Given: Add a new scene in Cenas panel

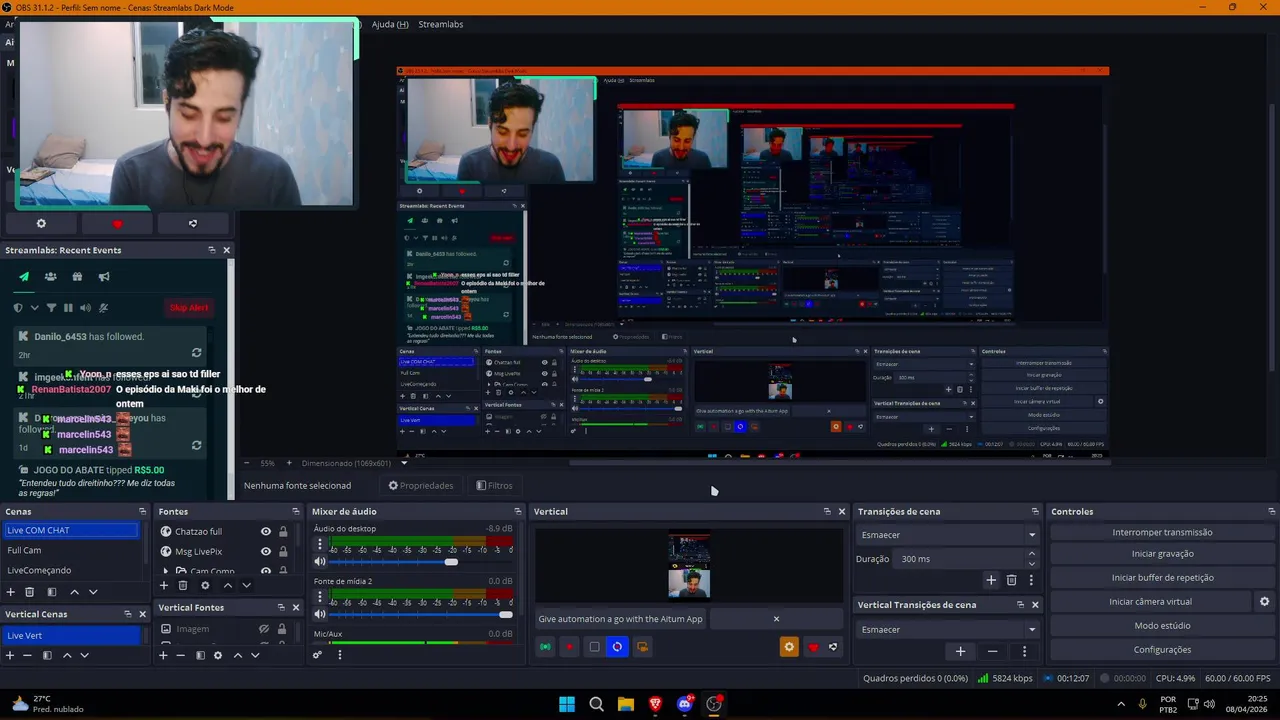Looking at the screenshot, I should [11, 592].
